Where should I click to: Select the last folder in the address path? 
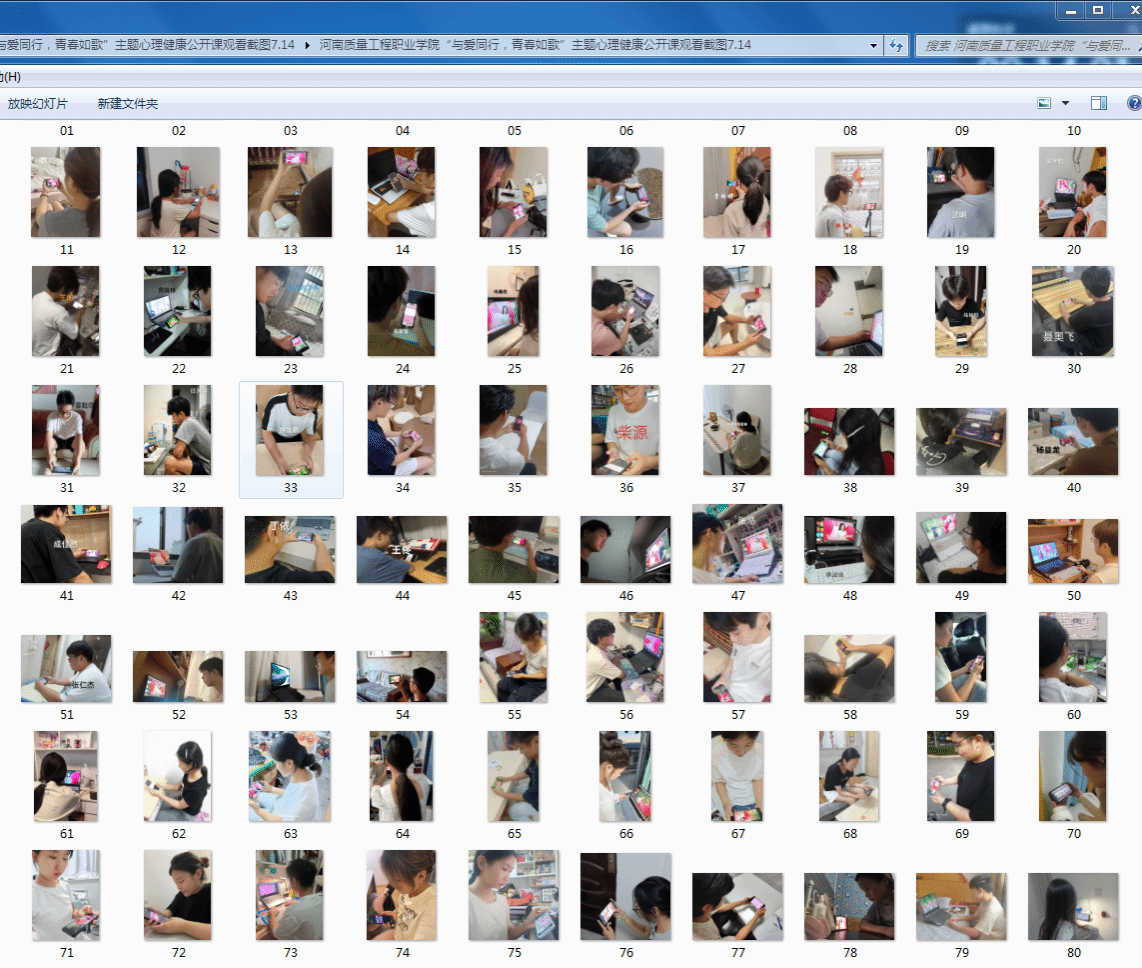click(x=535, y=45)
